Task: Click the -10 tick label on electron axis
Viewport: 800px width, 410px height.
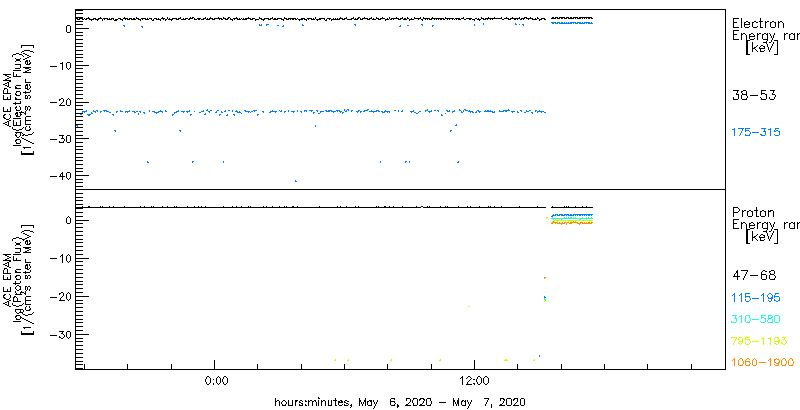Action: (60, 66)
